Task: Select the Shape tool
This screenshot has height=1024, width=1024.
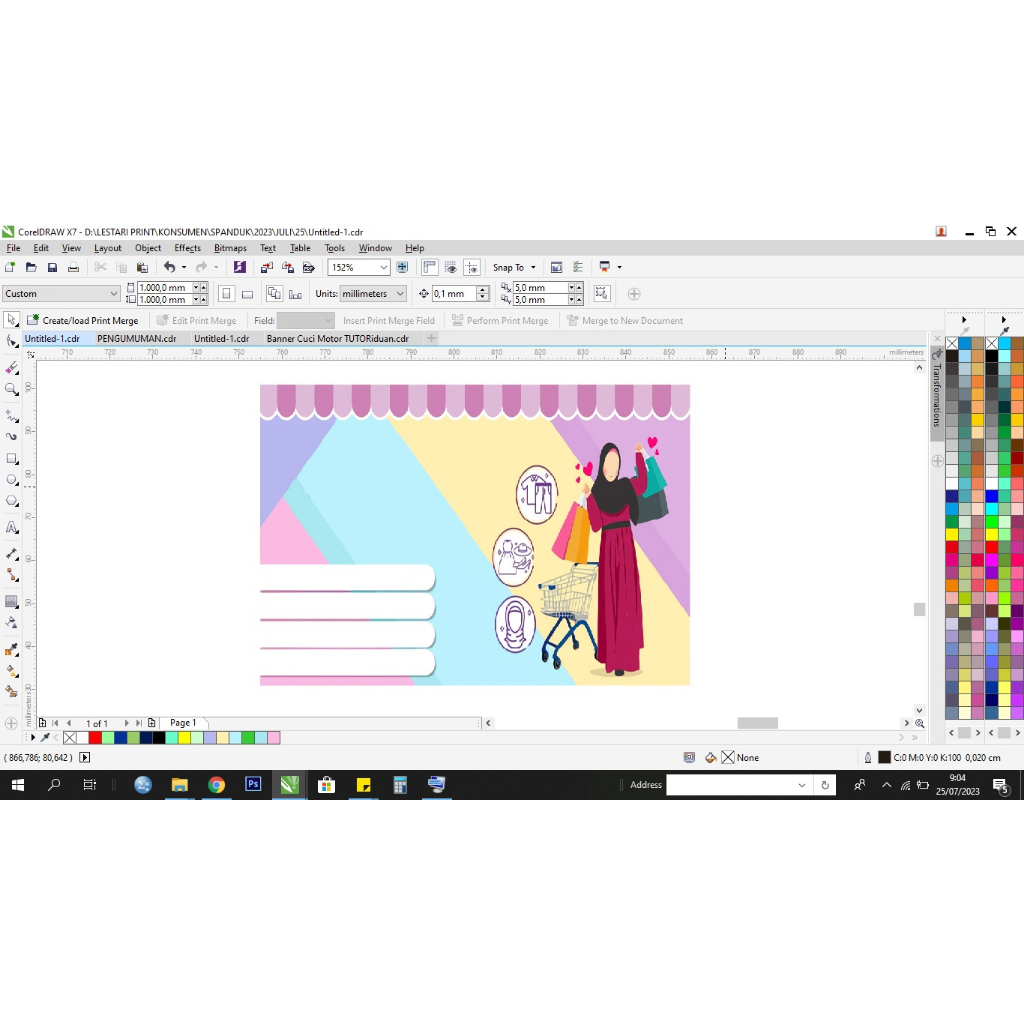Action: click(x=11, y=368)
